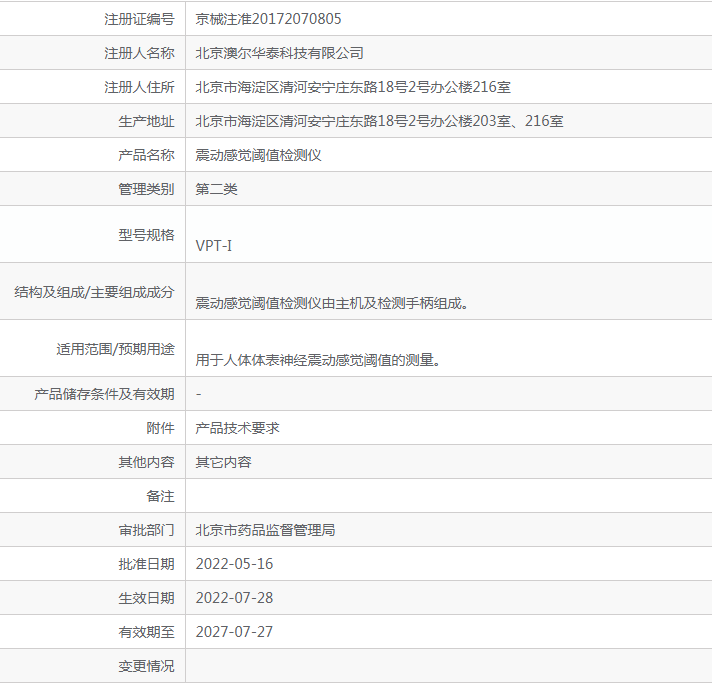Click the 注册人住所 label

(x=139, y=87)
